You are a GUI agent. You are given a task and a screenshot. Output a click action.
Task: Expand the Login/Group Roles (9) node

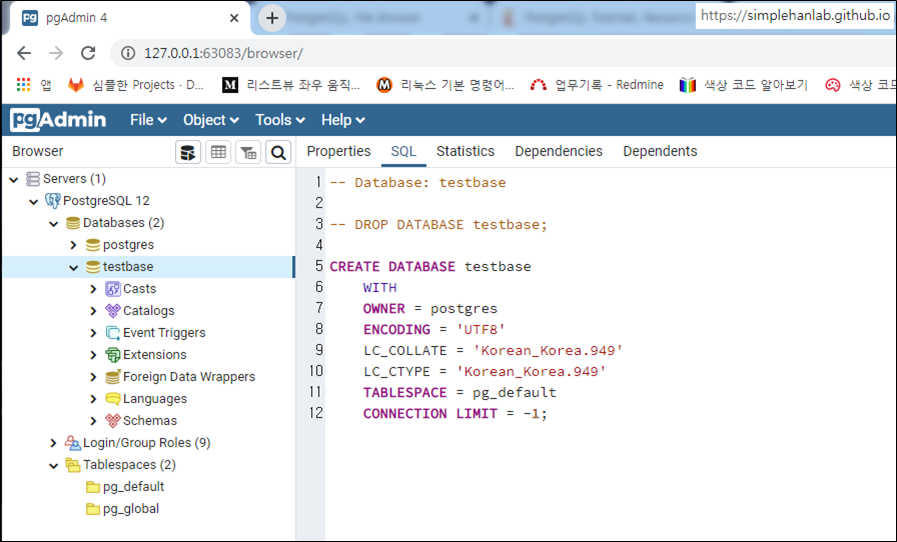tap(53, 442)
